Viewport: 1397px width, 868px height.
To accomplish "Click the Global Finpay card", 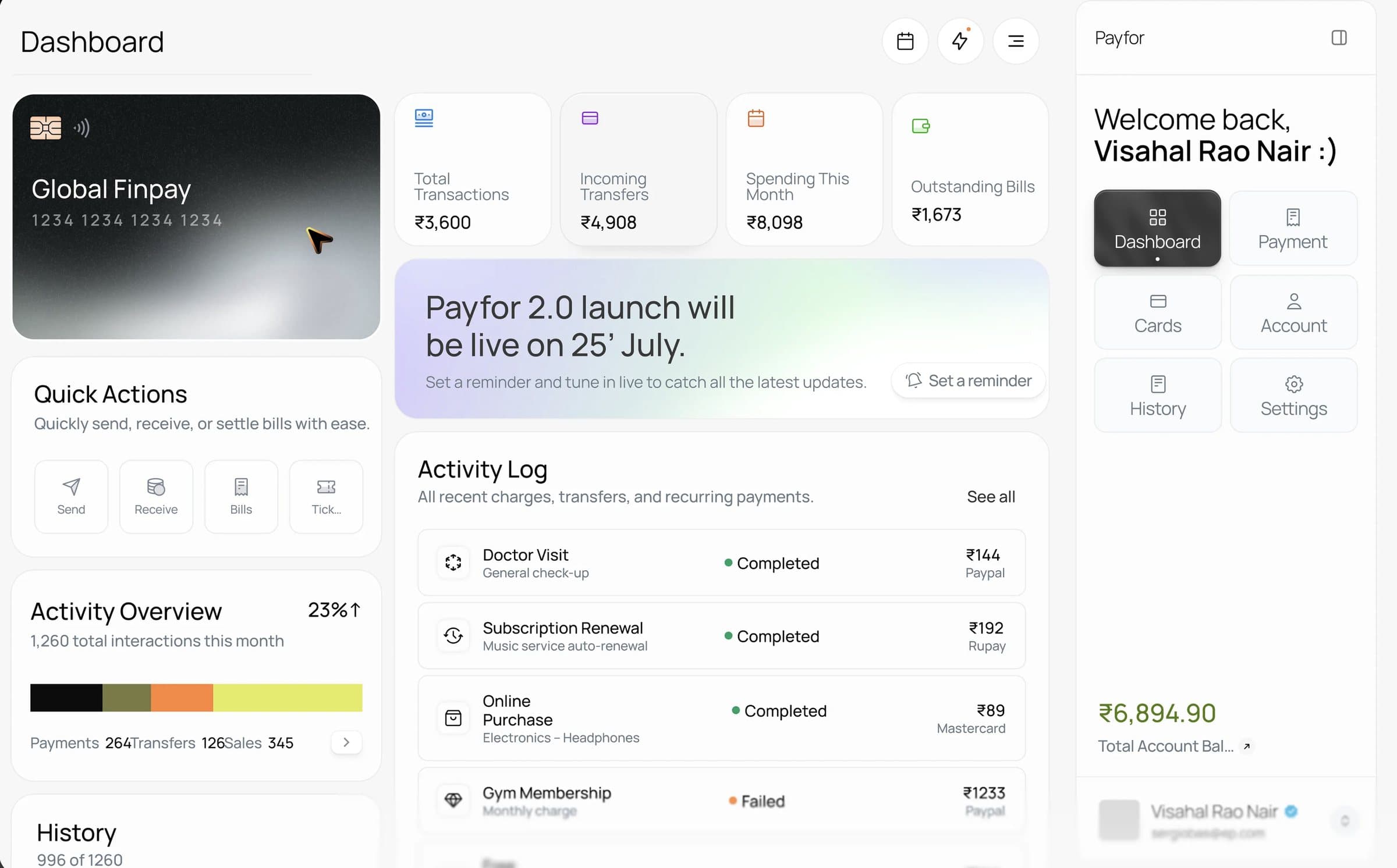I will click(196, 216).
